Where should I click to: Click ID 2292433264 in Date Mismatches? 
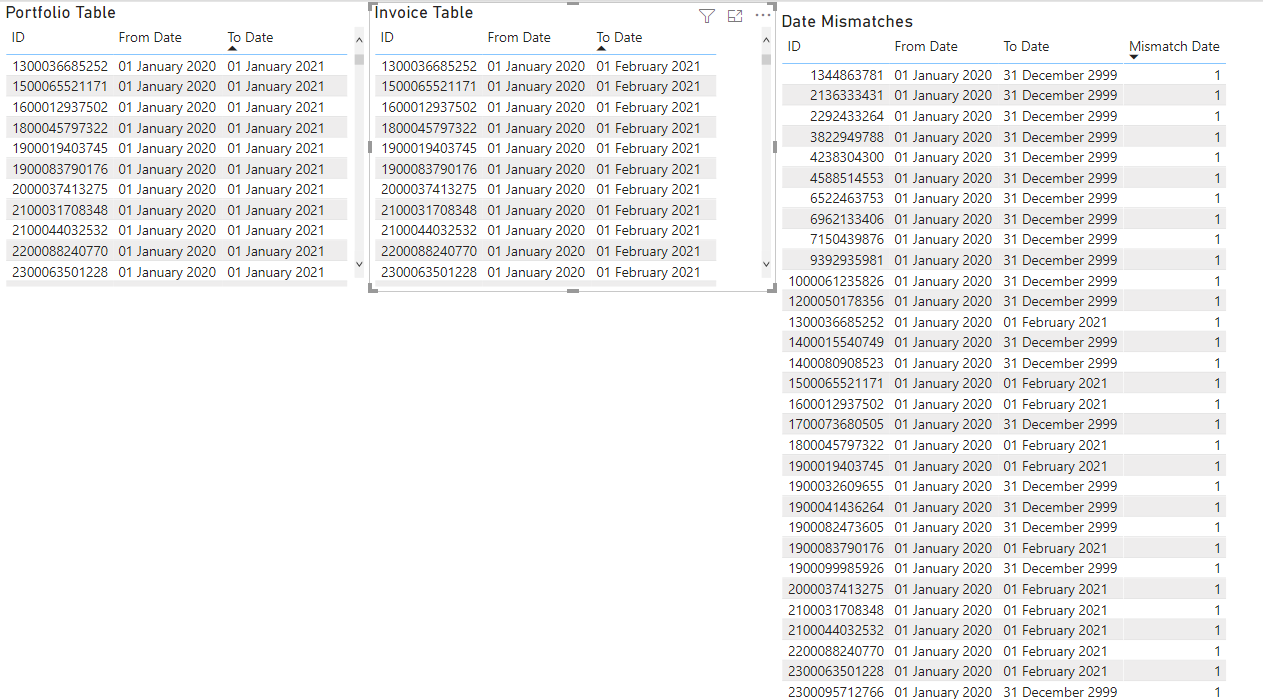tap(847, 117)
